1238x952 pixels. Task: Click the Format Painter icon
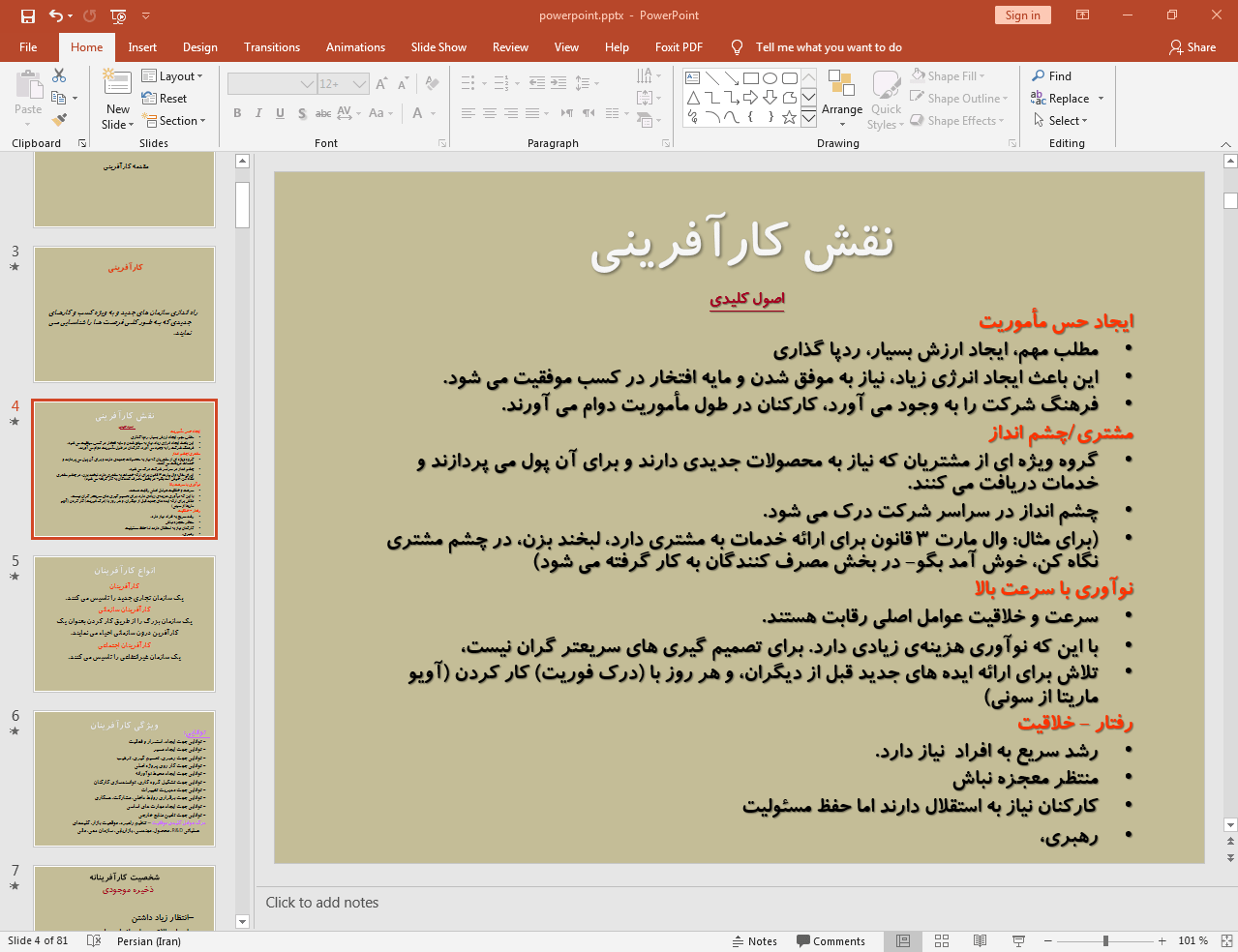pos(60,120)
